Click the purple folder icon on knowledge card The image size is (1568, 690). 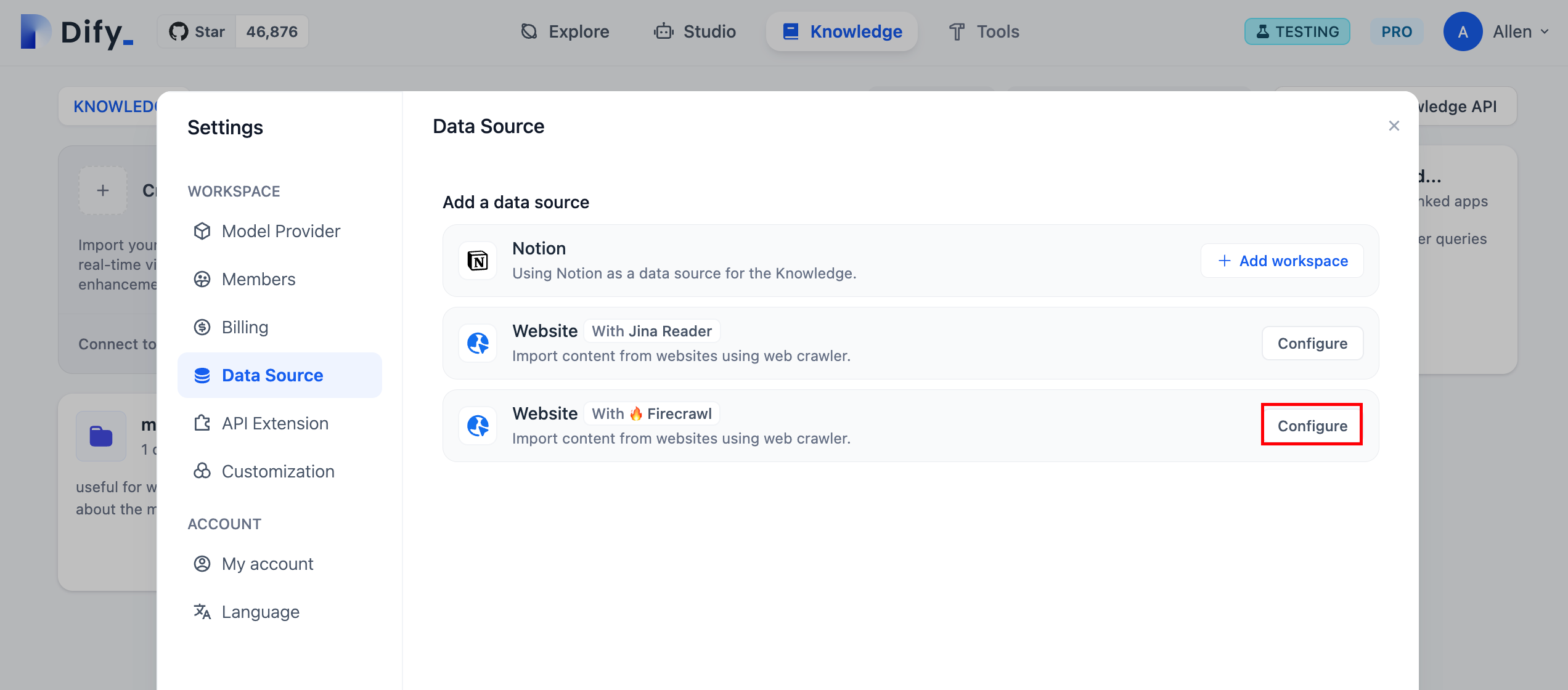tap(101, 436)
